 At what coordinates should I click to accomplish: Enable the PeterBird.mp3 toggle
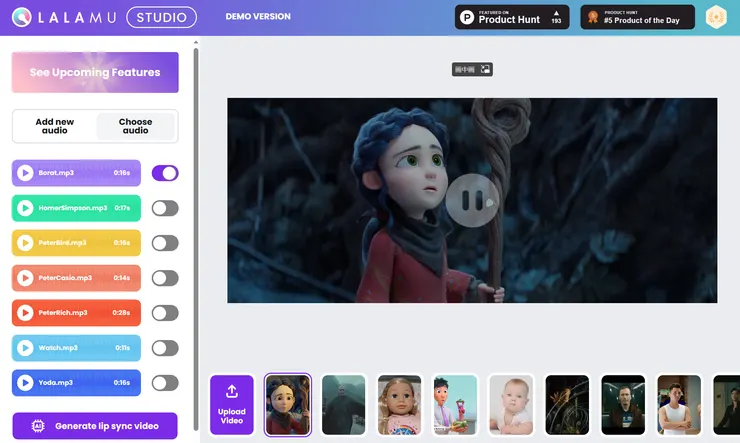click(165, 243)
